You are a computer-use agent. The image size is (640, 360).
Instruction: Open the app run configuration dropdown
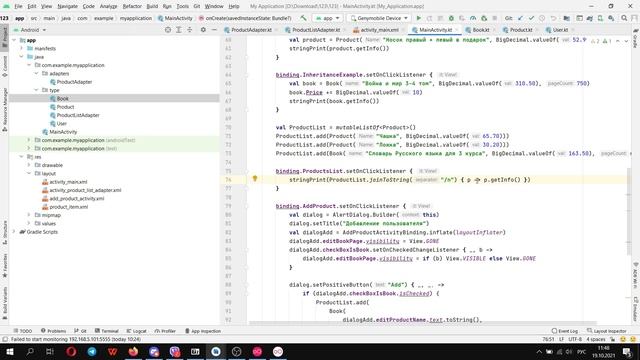coord(328,18)
